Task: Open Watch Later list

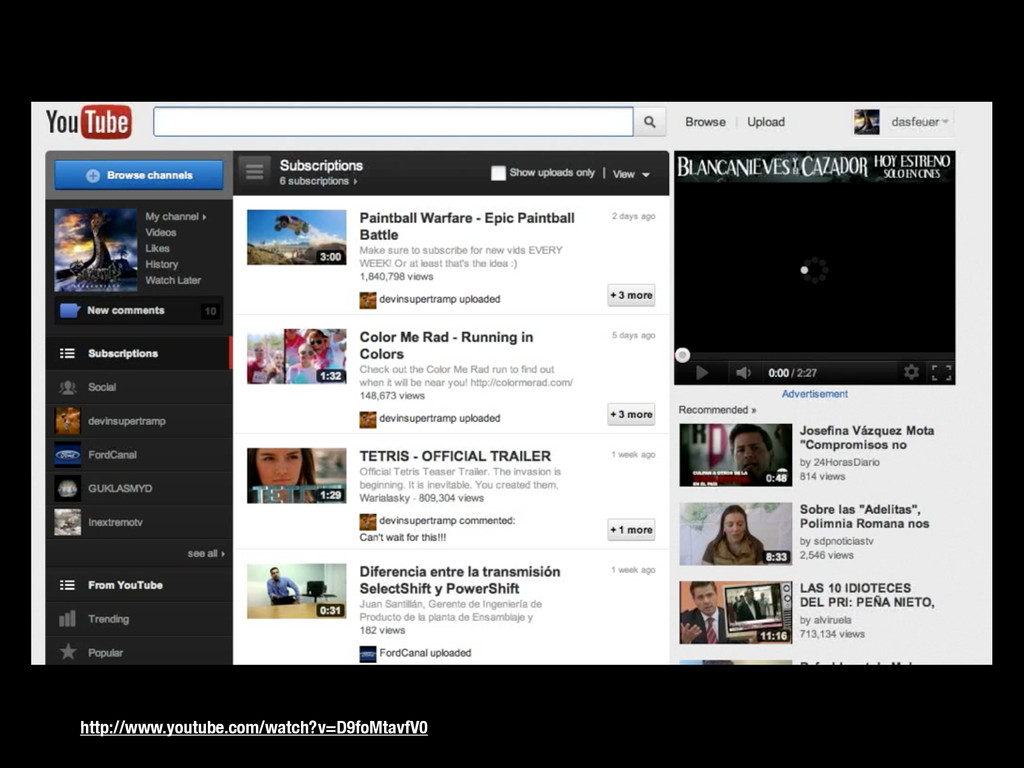Action: [x=173, y=280]
